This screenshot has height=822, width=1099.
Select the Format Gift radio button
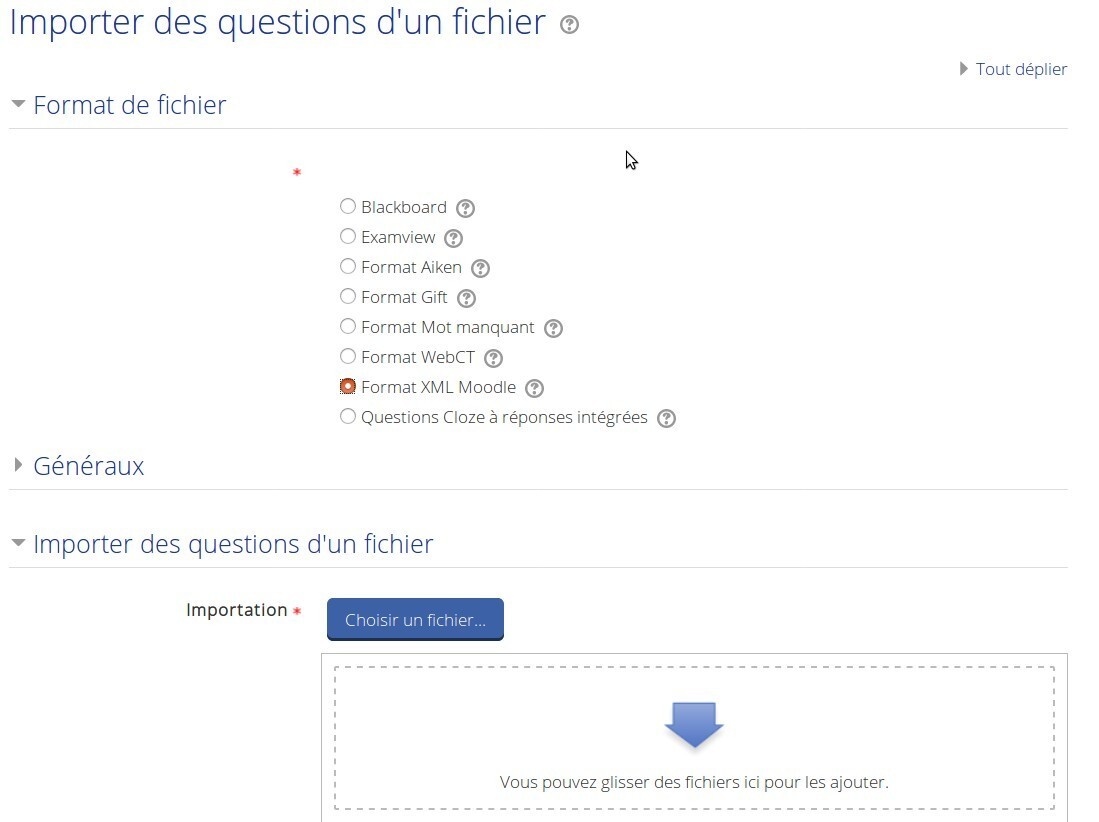(x=348, y=296)
